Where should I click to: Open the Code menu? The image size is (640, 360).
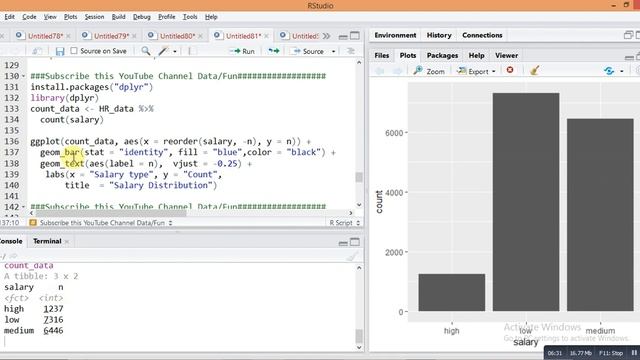click(29, 17)
